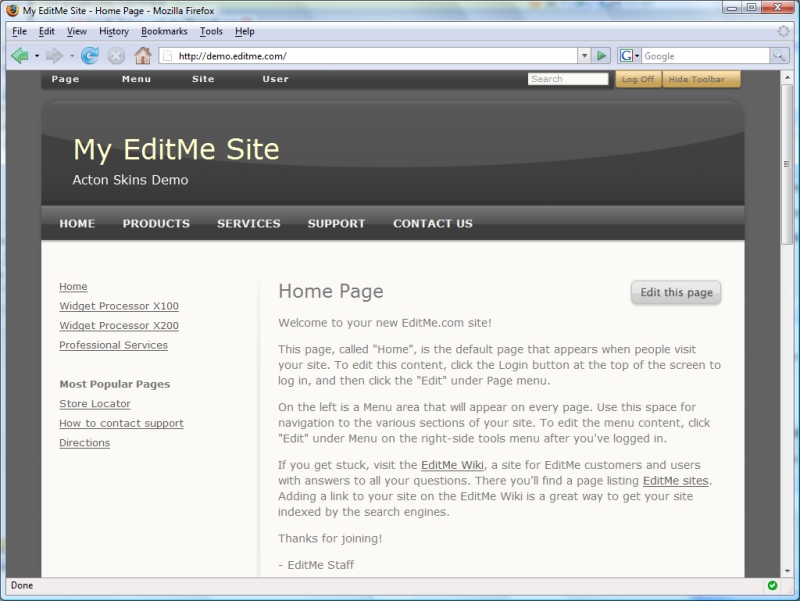The width and height of the screenshot is (800, 601).
Task: Open the Store Locator link
Action: [x=95, y=404]
